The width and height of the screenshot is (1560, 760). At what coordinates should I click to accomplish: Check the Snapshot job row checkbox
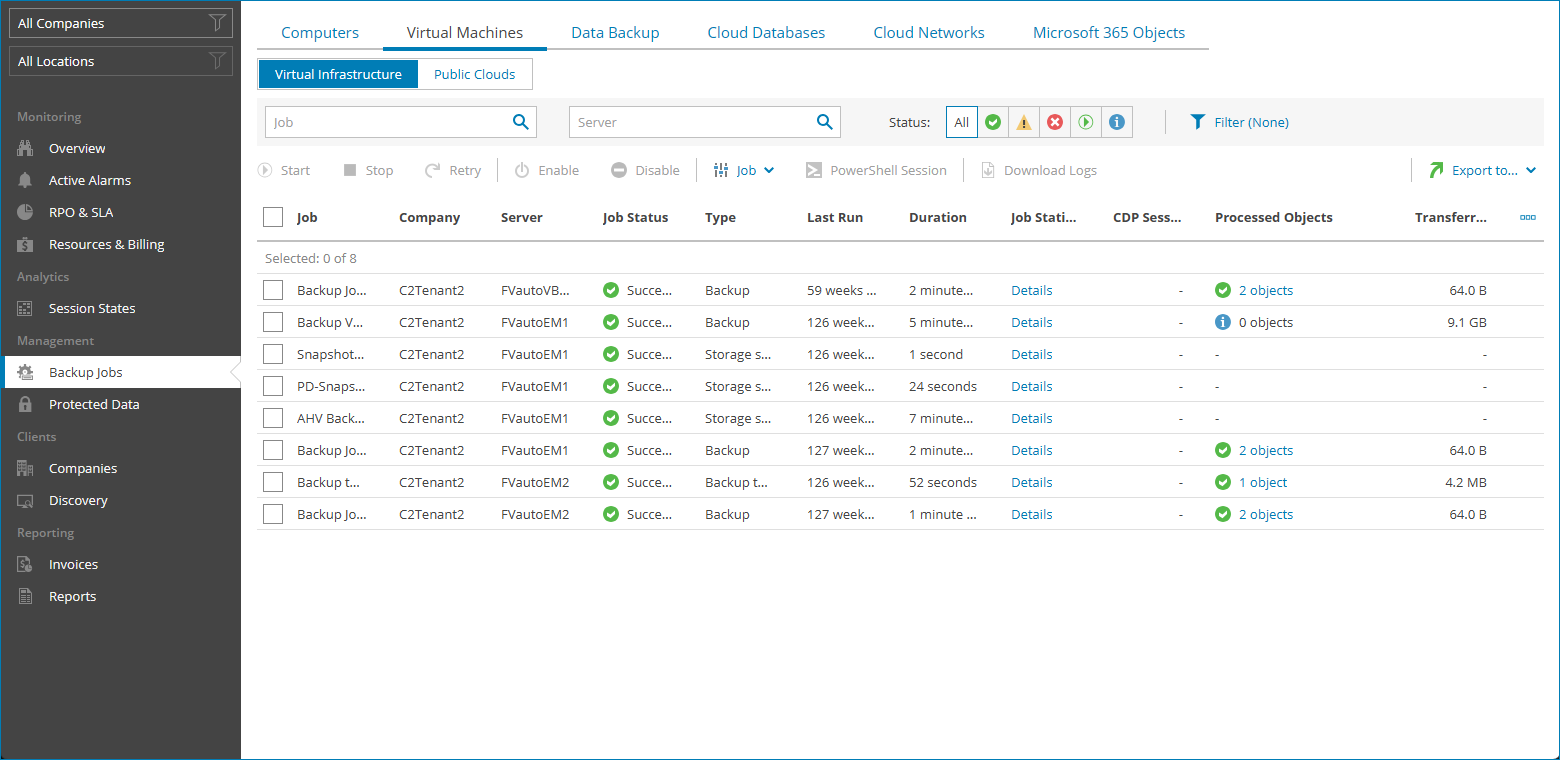point(273,354)
